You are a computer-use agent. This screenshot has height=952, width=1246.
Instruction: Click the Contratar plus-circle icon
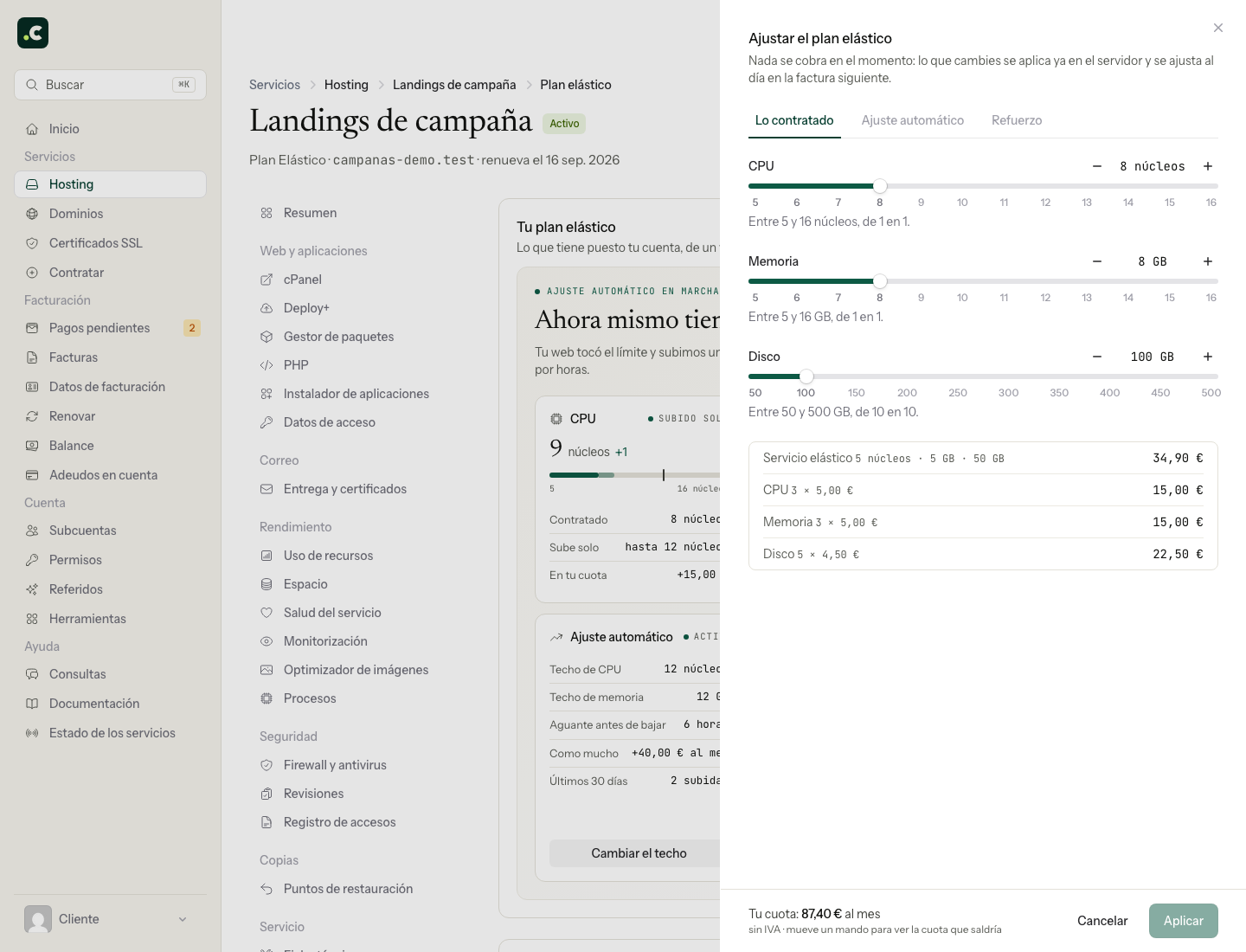point(32,273)
